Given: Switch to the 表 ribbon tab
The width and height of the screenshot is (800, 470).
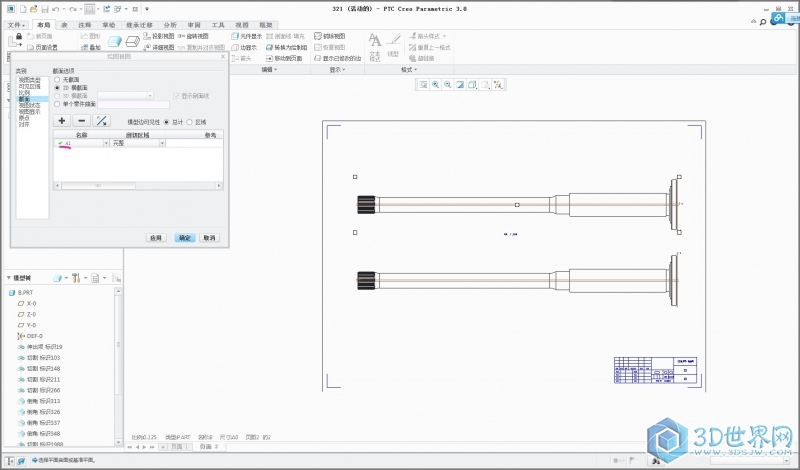Looking at the screenshot, I should point(64,25).
